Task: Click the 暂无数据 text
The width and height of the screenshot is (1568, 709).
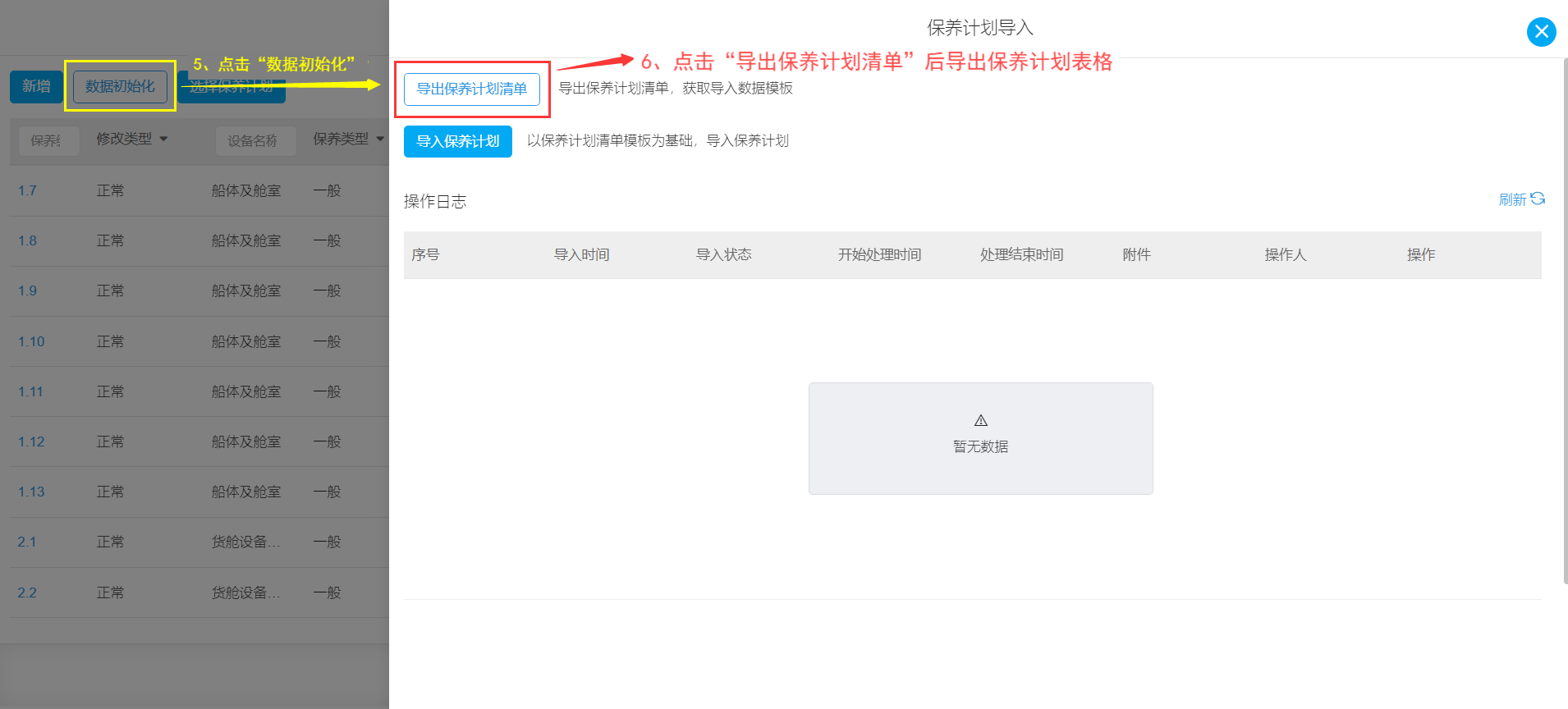Action: point(980,446)
